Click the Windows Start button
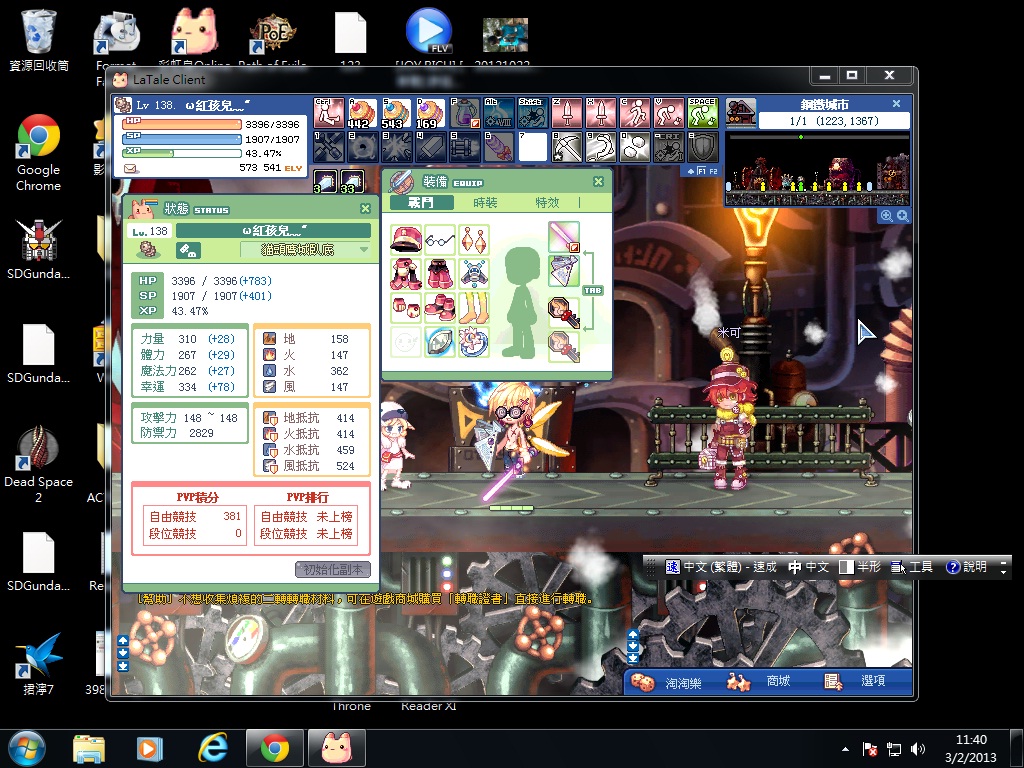The width and height of the screenshot is (1024, 768). tap(27, 749)
